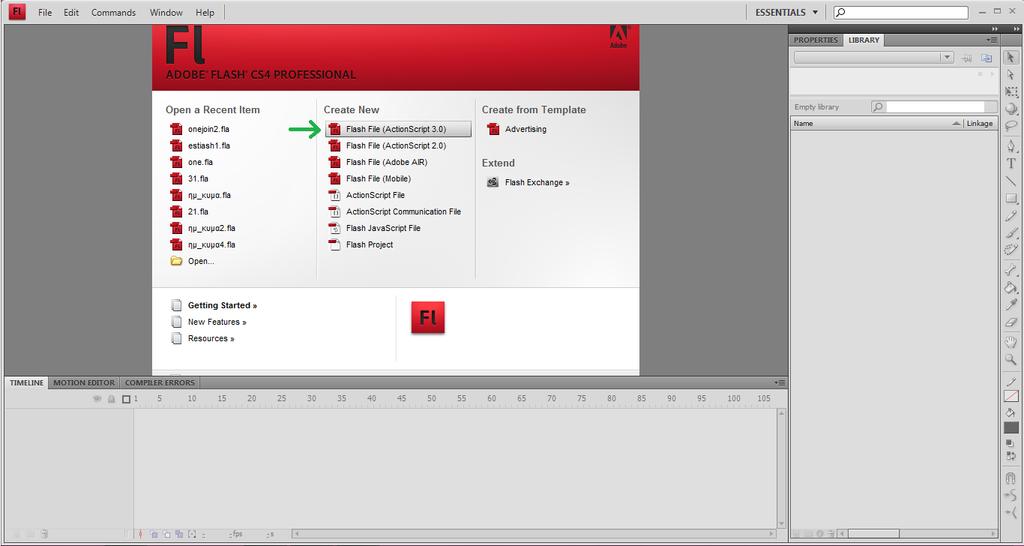Create Flash File (Adobe AIR)
The image size is (1024, 546).
coord(379,162)
